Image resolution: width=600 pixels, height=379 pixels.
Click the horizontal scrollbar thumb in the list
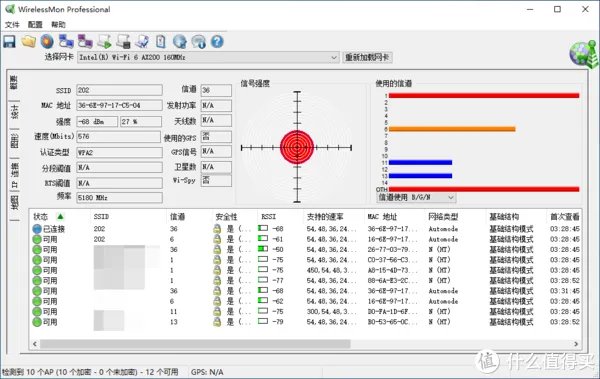(195, 344)
